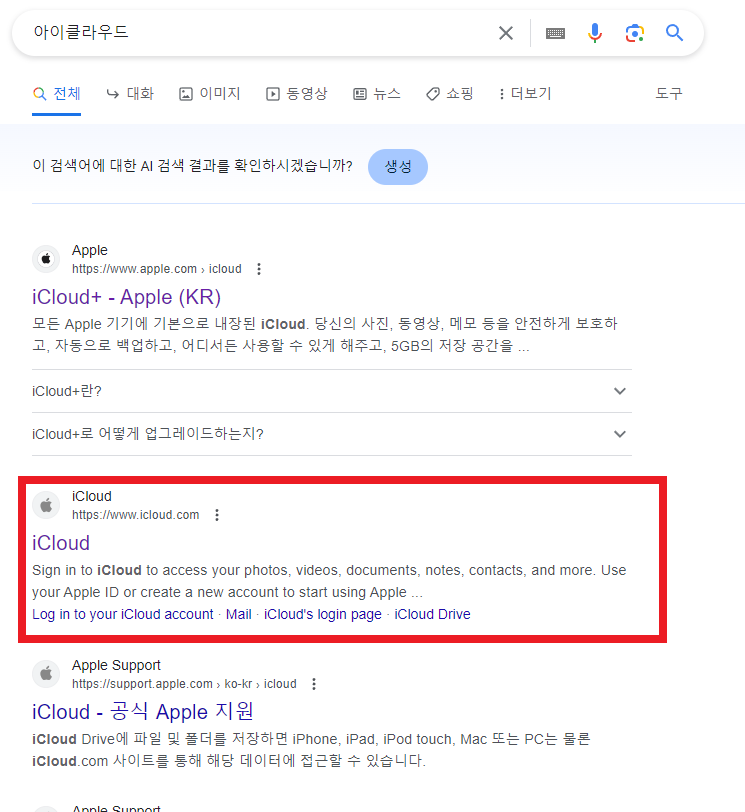The width and height of the screenshot is (745, 812).
Task: Click the blue magnifier search button
Action: pyautogui.click(x=675, y=33)
